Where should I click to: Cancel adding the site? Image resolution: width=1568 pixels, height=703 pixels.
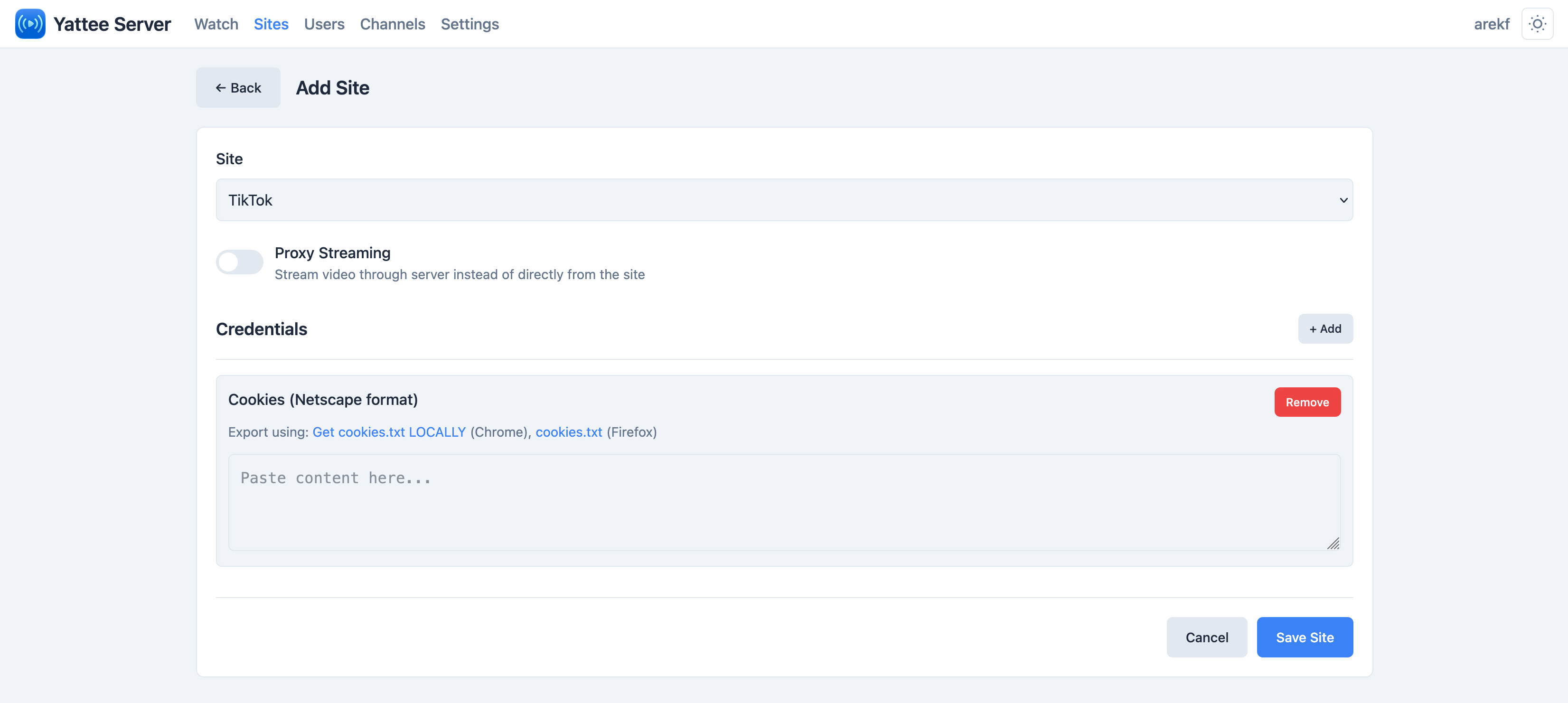[1206, 637]
